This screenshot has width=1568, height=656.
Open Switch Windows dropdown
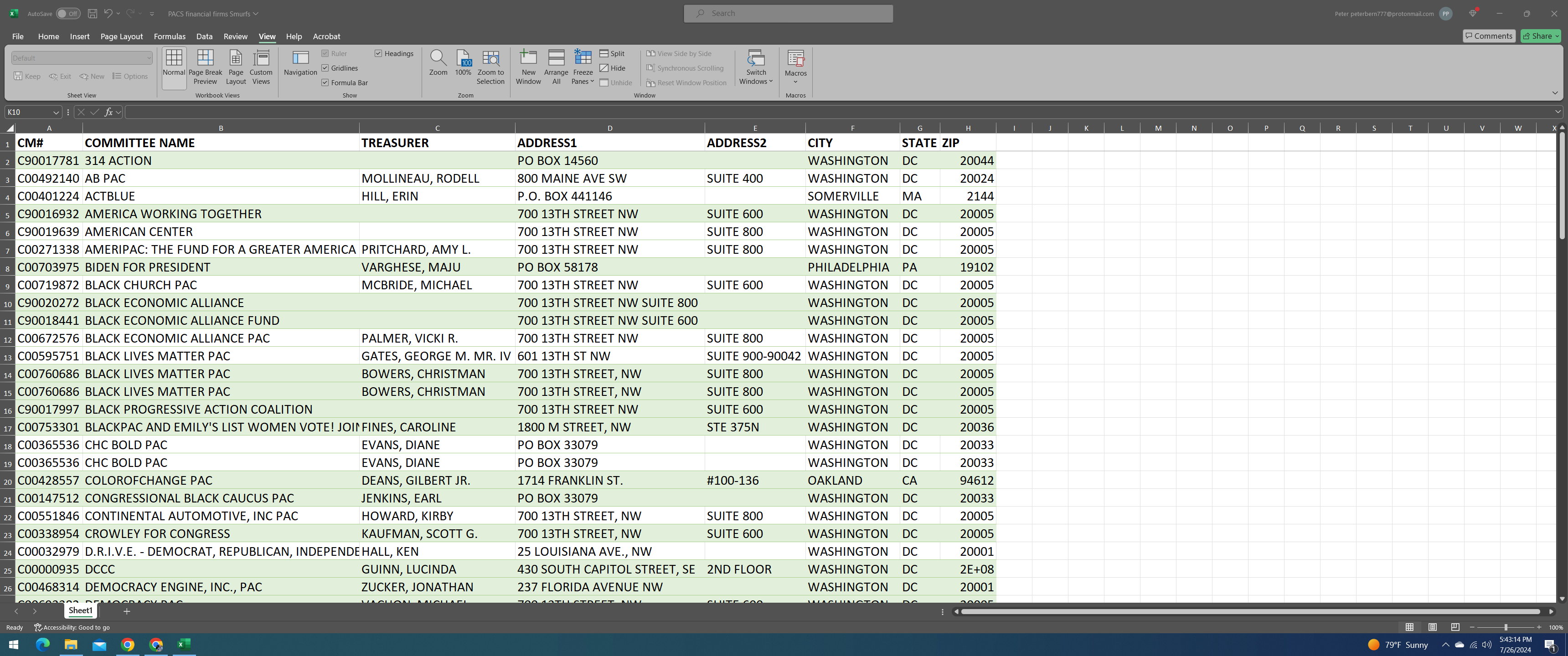click(x=755, y=67)
